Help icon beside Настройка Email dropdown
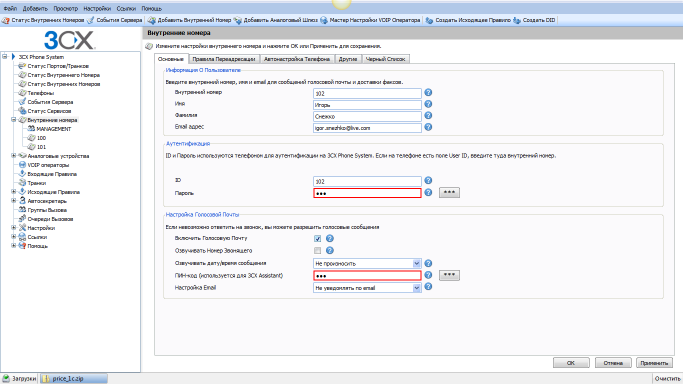Screen dimensions: 683x384 coord(428,287)
